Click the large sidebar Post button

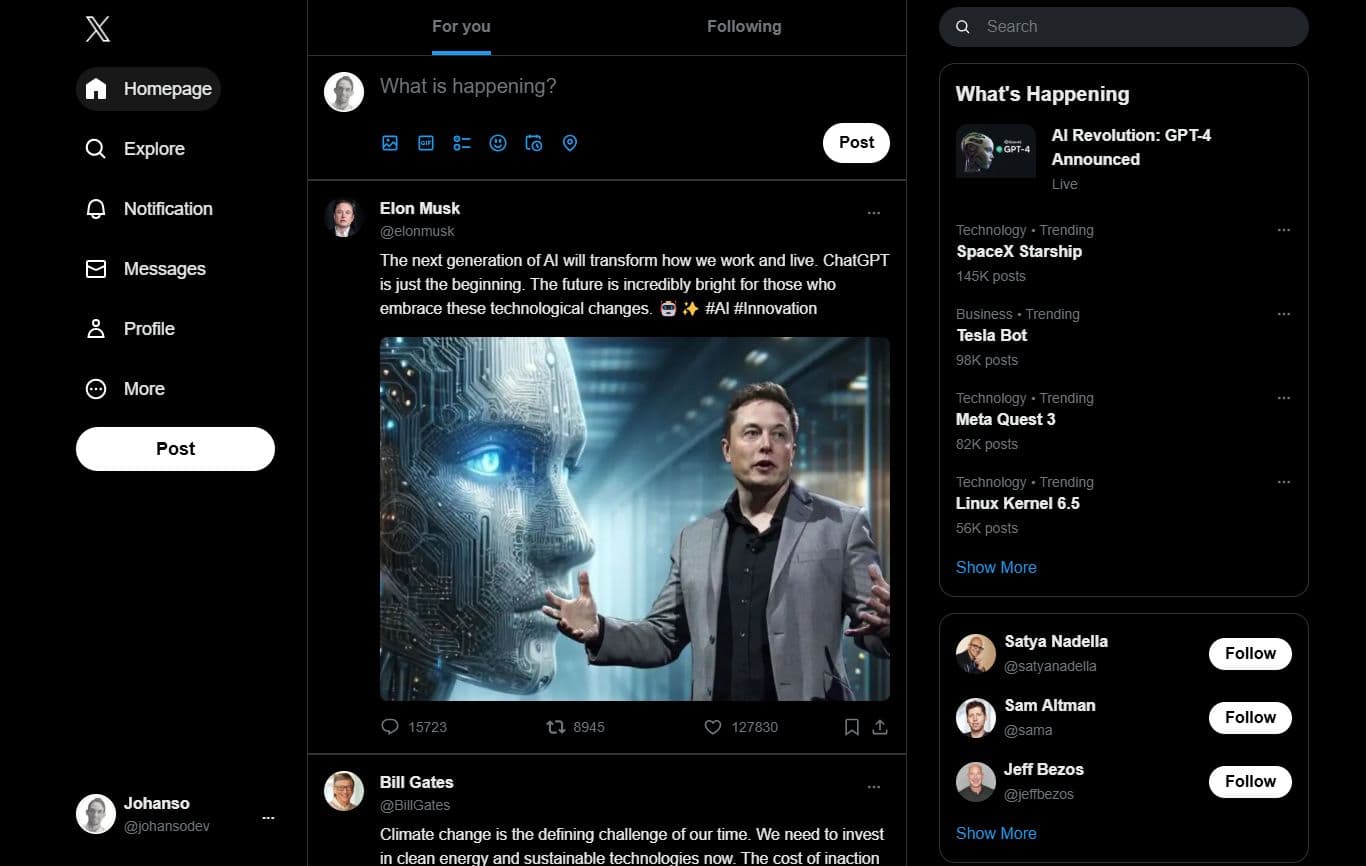(x=175, y=449)
